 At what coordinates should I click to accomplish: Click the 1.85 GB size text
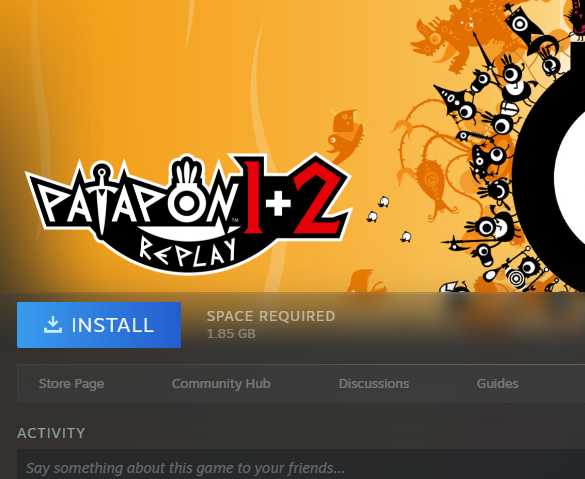pos(231,334)
